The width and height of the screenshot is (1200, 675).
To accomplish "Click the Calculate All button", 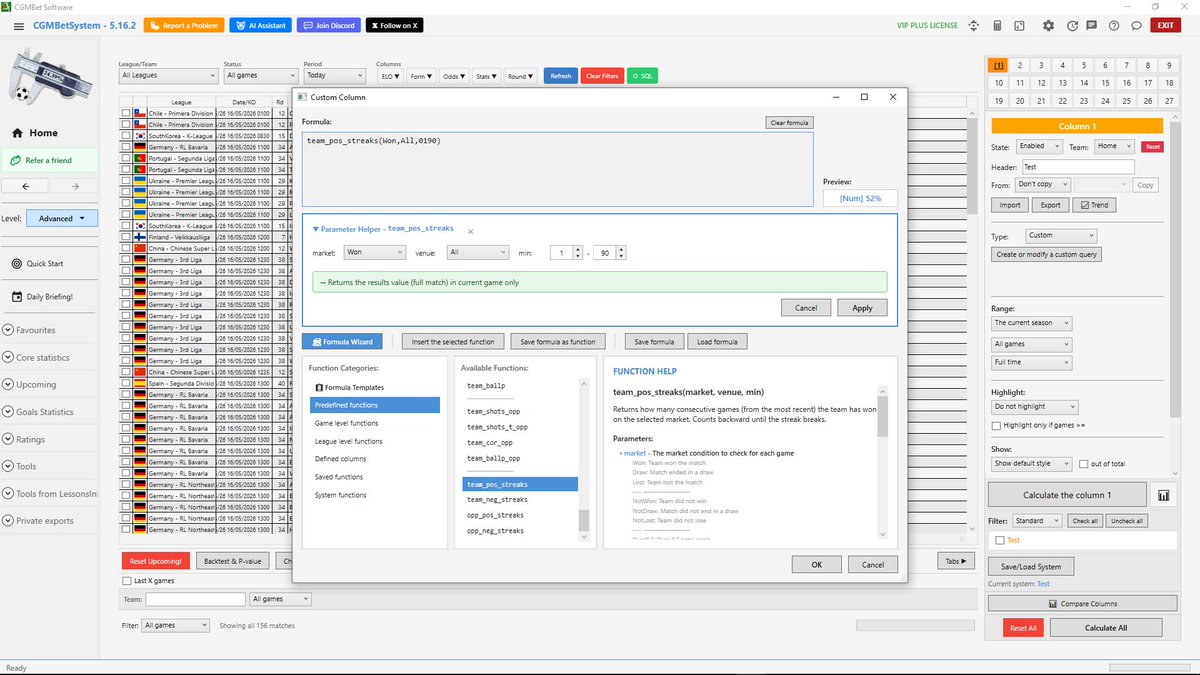I will 1106,627.
